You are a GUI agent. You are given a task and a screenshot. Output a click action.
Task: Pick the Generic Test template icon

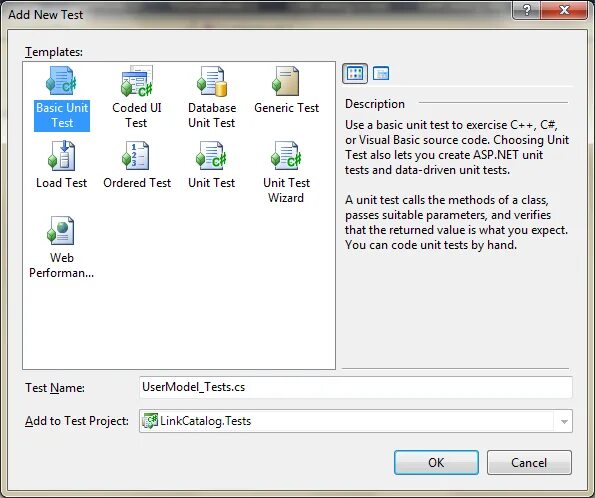point(286,80)
